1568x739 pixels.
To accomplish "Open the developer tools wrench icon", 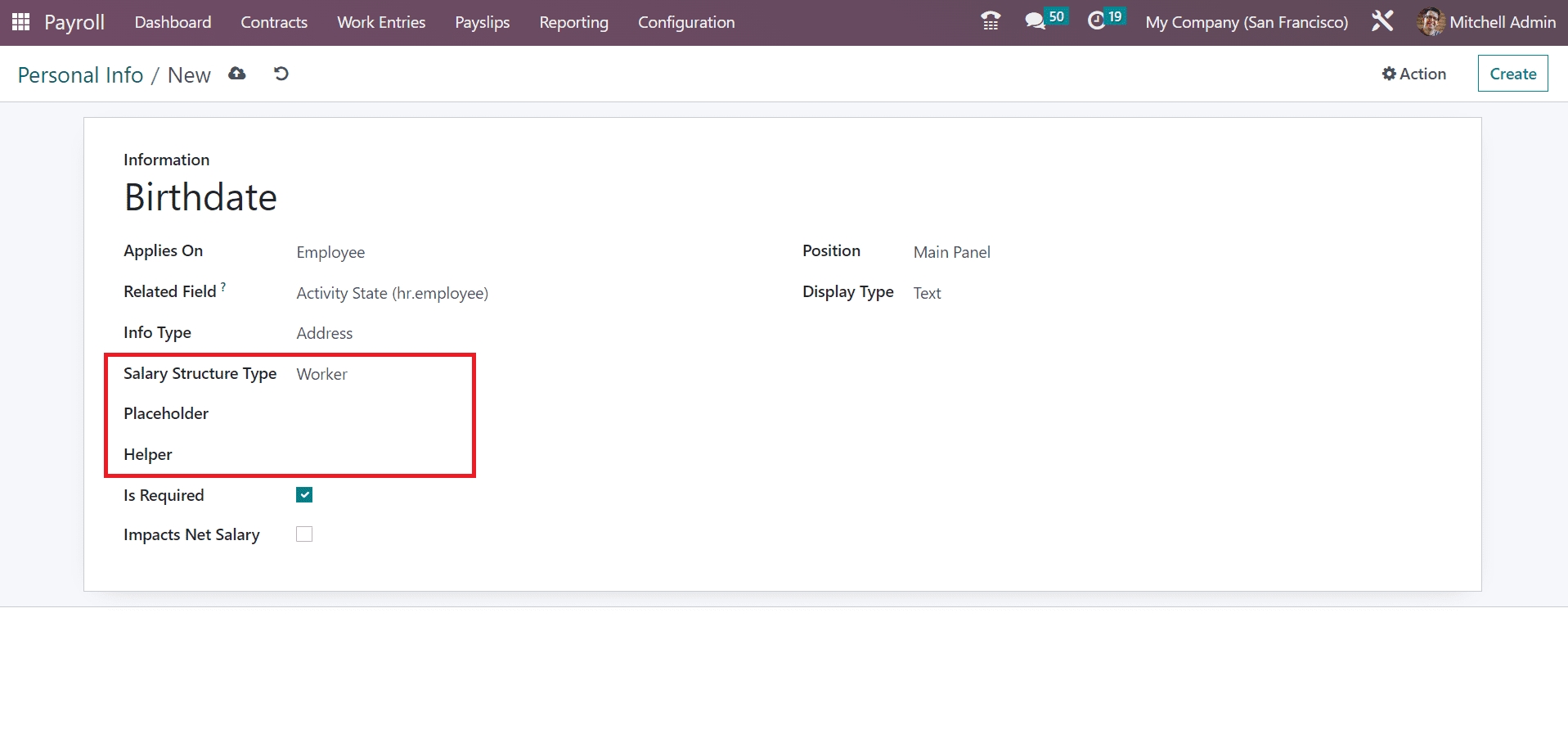I will click(x=1382, y=21).
